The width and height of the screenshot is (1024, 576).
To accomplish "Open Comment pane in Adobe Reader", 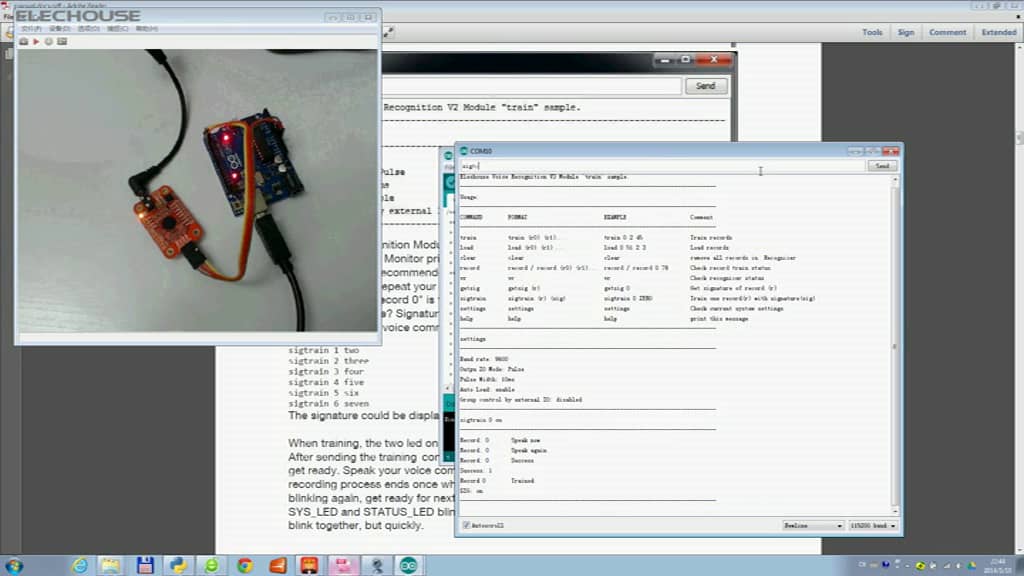I will [x=948, y=32].
